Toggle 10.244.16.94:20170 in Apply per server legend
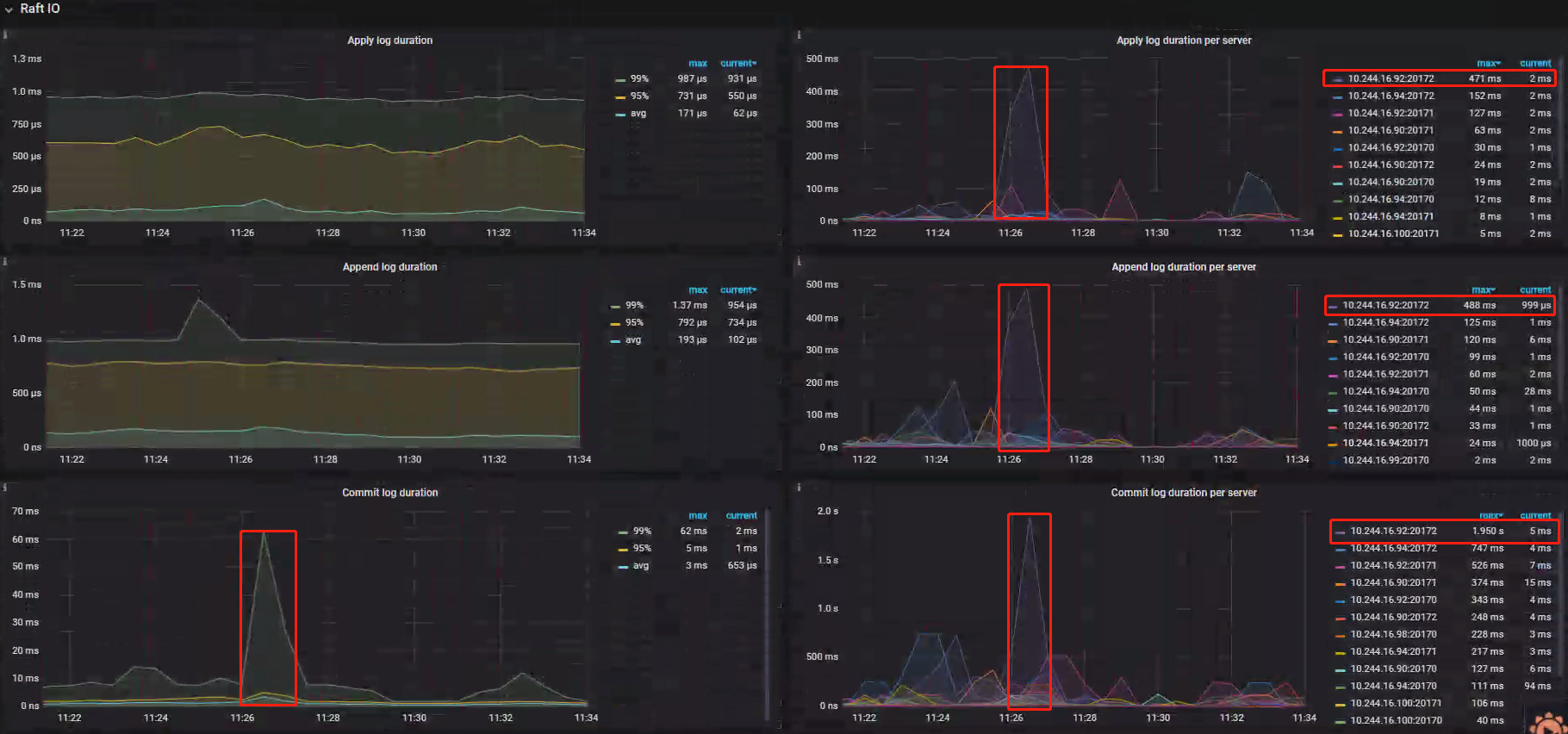 [x=1391, y=200]
